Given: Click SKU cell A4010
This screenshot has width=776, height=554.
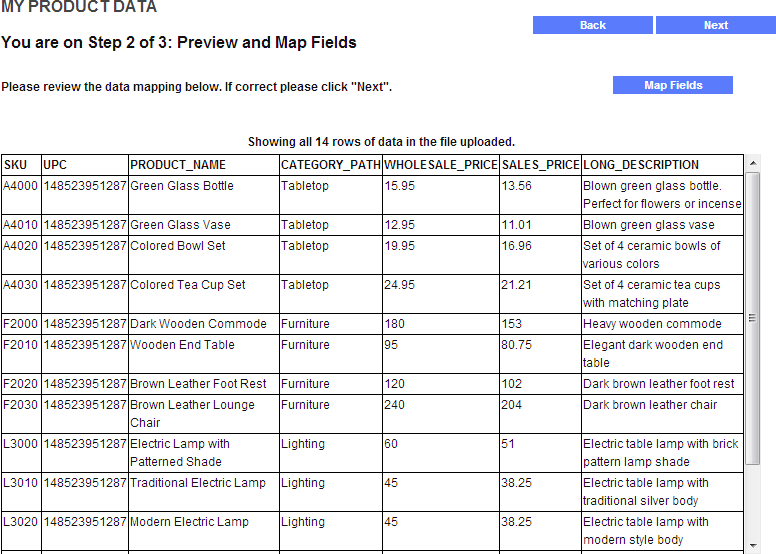Looking at the screenshot, I should [x=20, y=225].
